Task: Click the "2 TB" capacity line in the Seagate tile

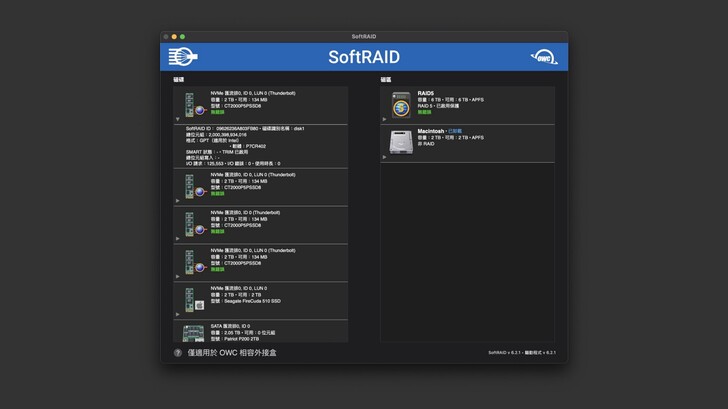Action: (x=236, y=295)
